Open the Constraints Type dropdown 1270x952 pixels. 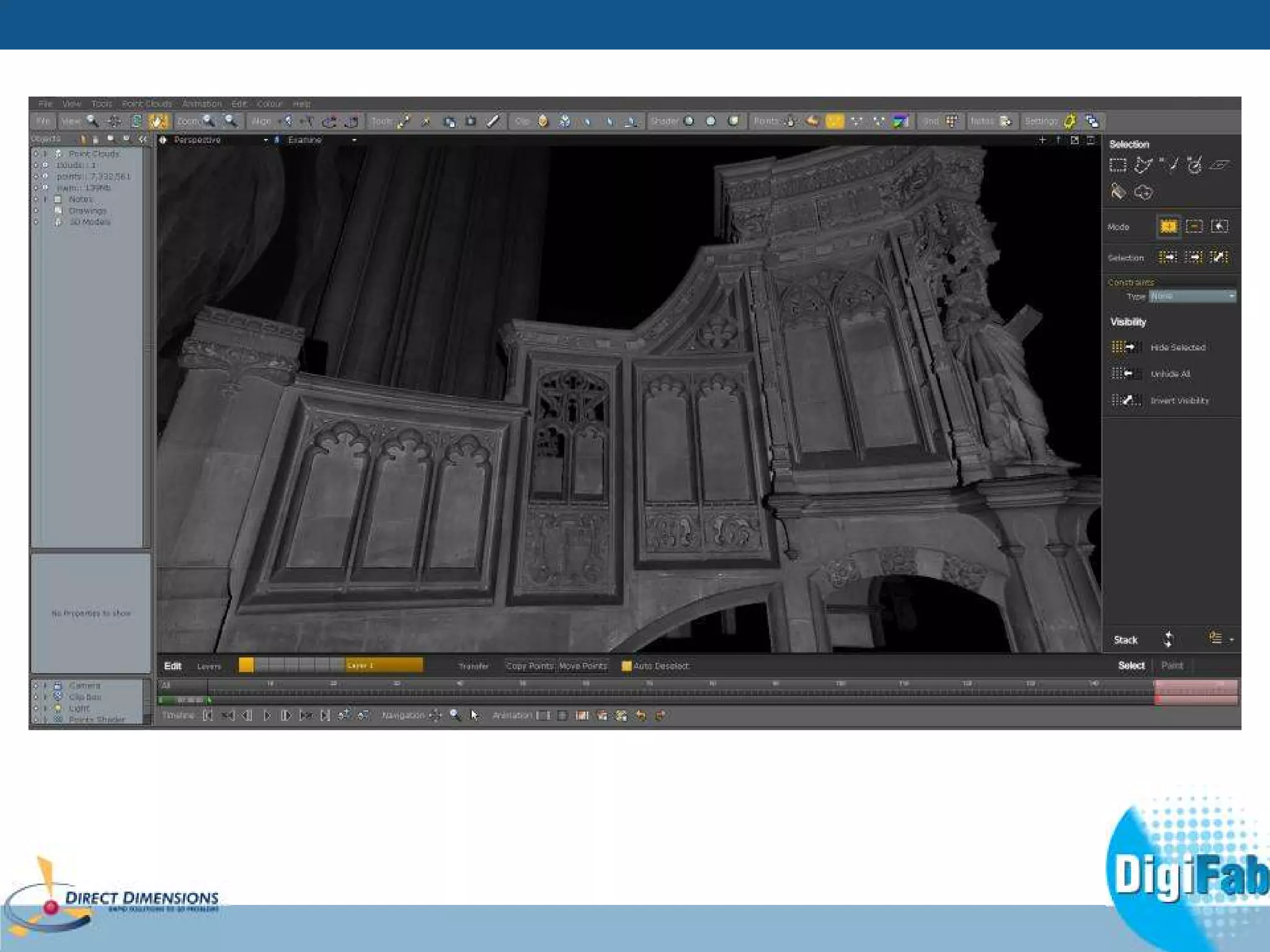click(x=1192, y=296)
